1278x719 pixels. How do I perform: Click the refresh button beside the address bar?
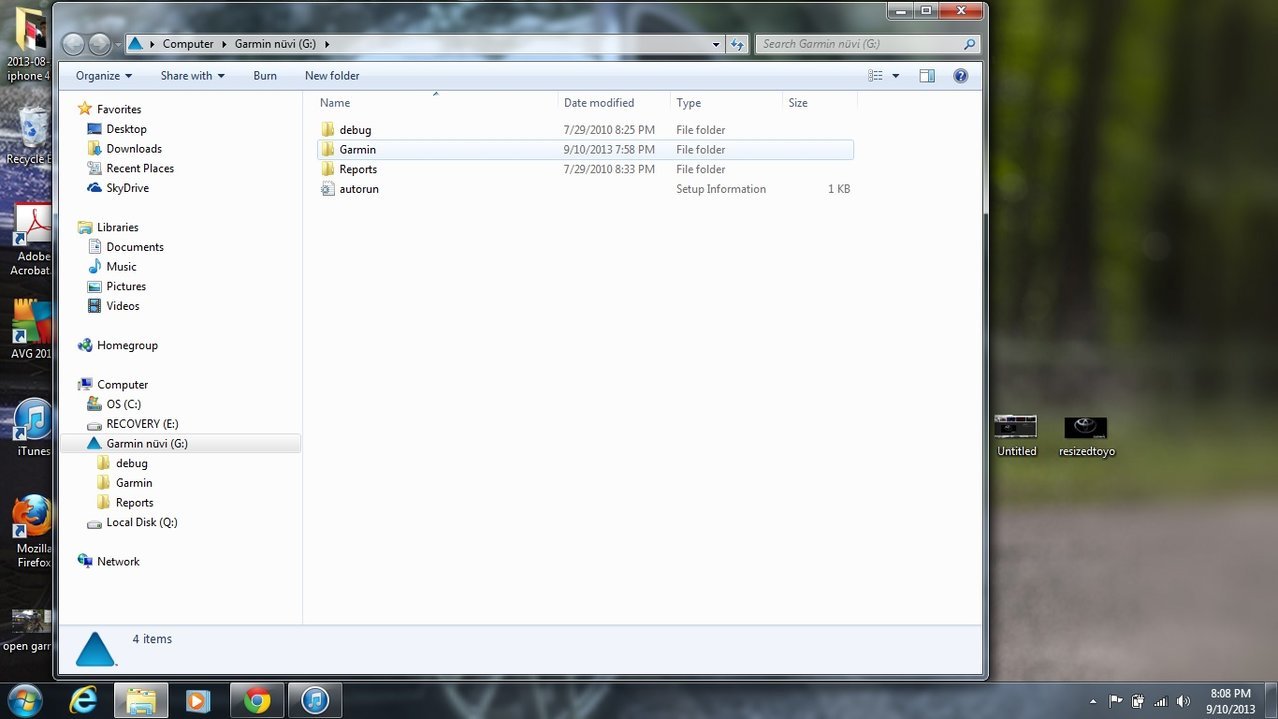coord(737,44)
